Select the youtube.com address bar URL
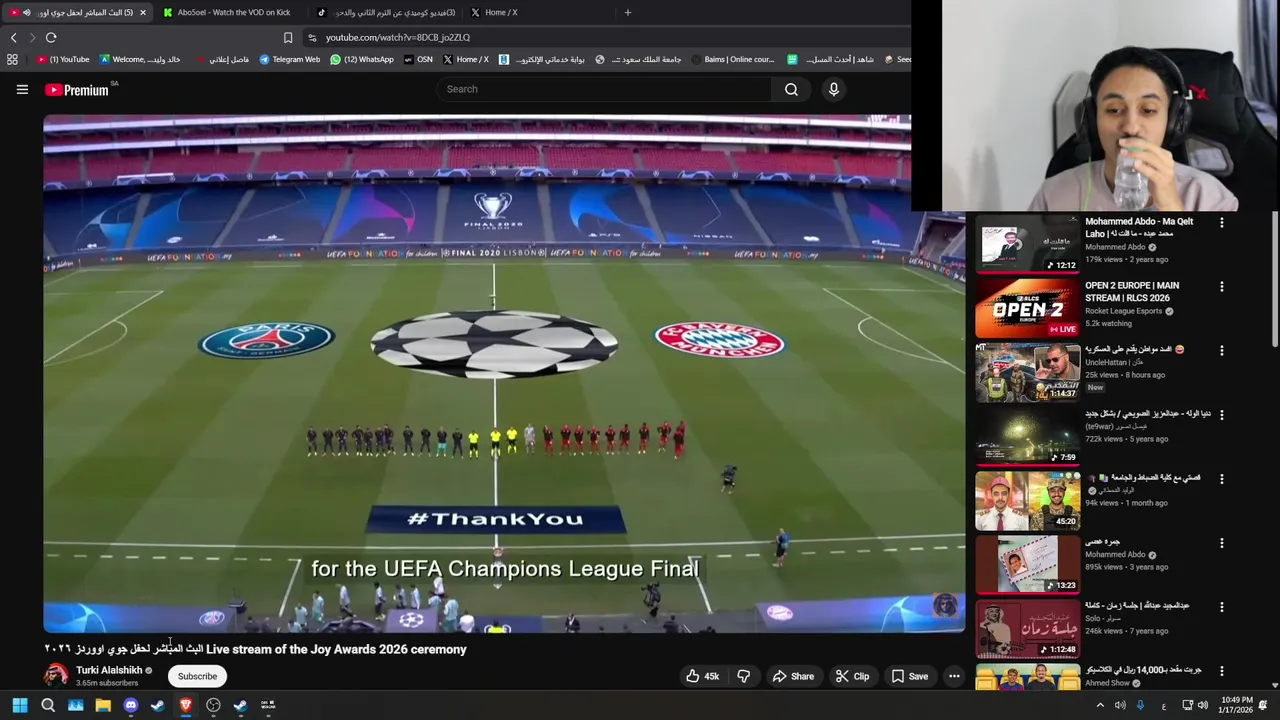Image resolution: width=1280 pixels, height=720 pixels. [397, 37]
